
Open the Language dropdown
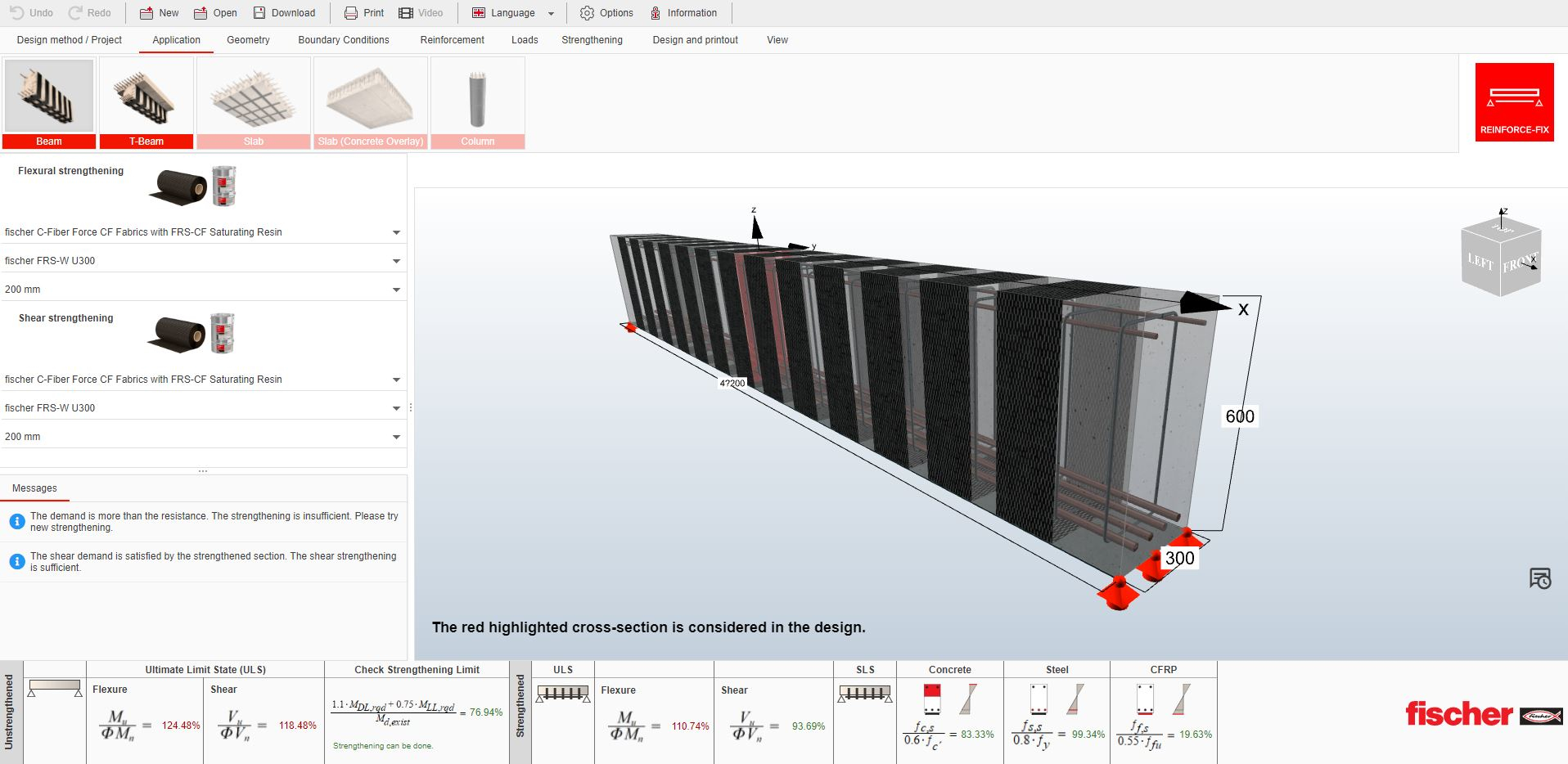point(513,12)
